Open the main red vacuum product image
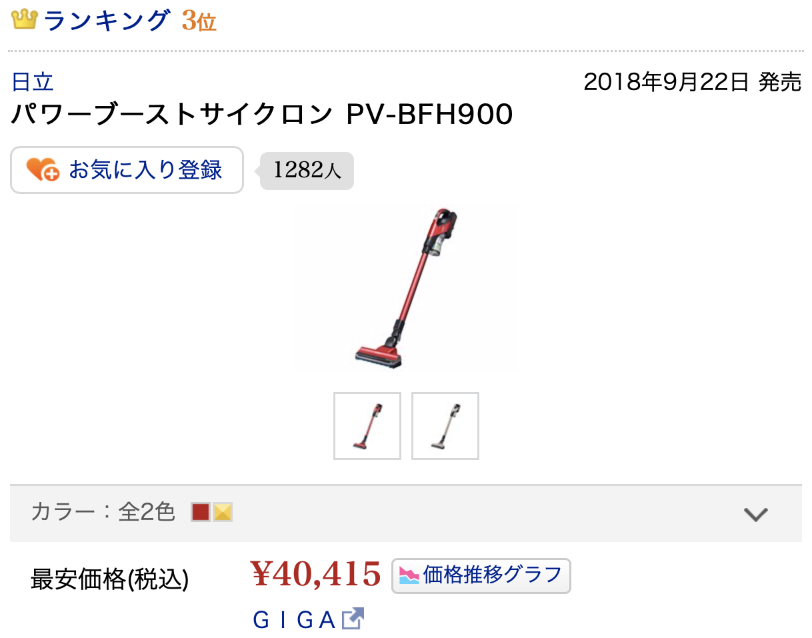 (407, 287)
